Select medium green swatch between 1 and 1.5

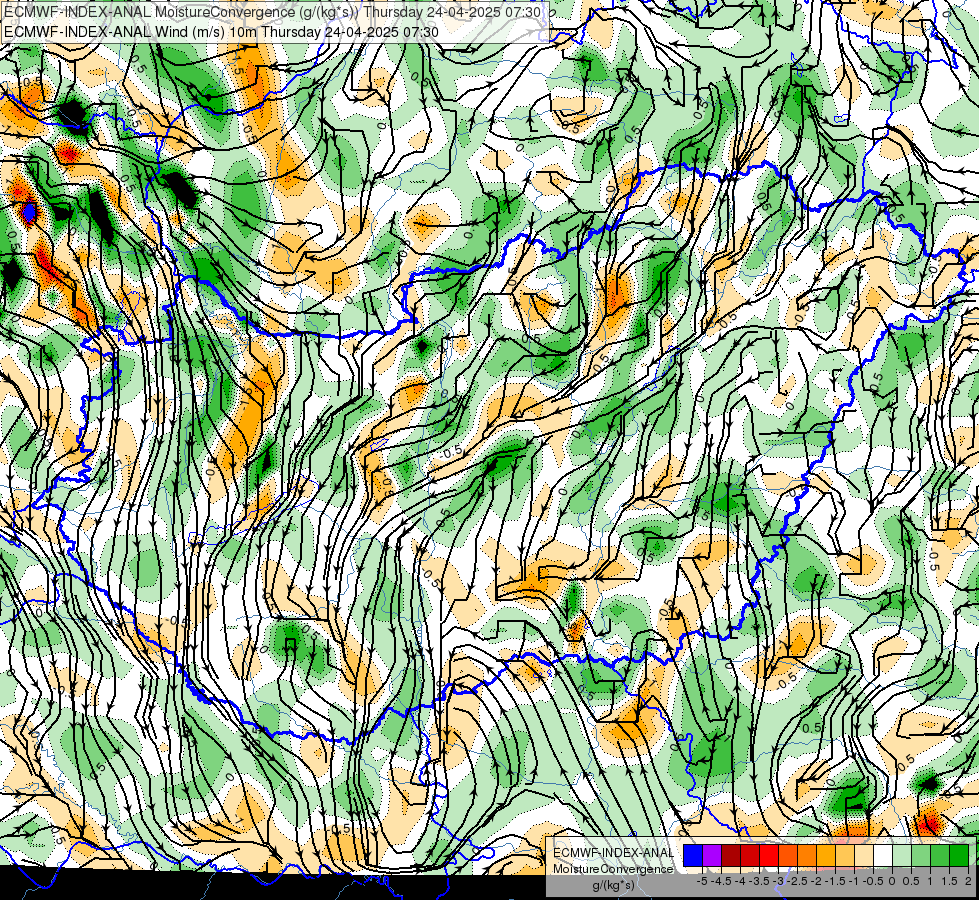(940, 856)
